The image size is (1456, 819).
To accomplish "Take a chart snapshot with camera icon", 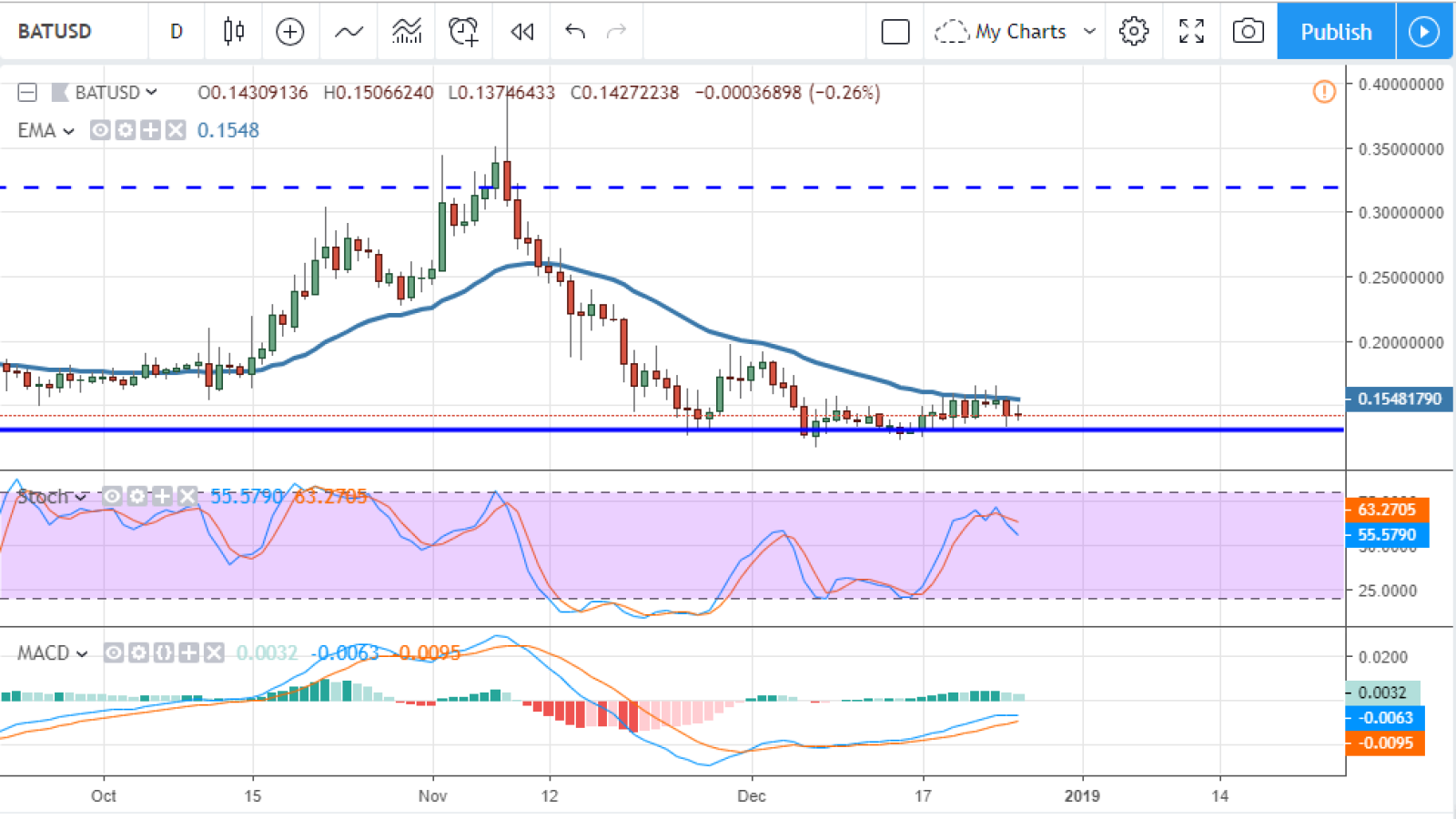I will click(x=1248, y=32).
